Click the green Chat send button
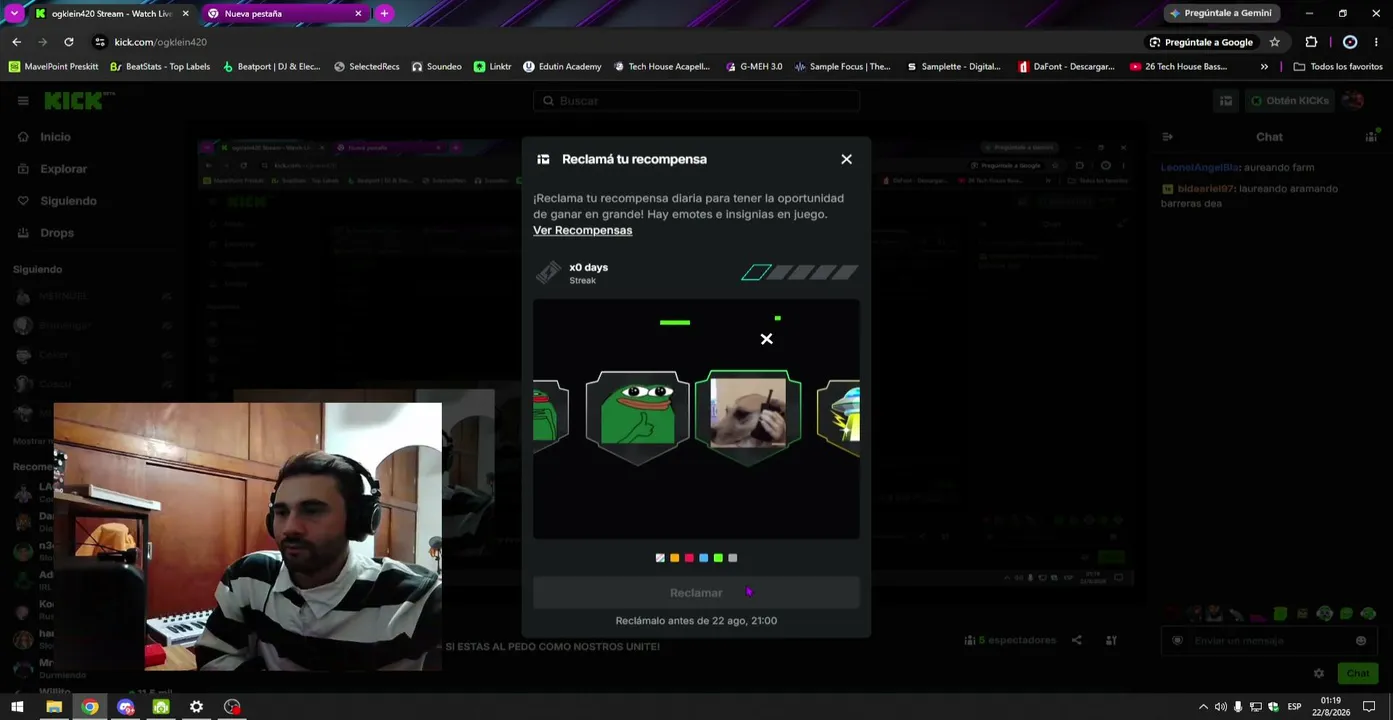 pyautogui.click(x=1357, y=674)
